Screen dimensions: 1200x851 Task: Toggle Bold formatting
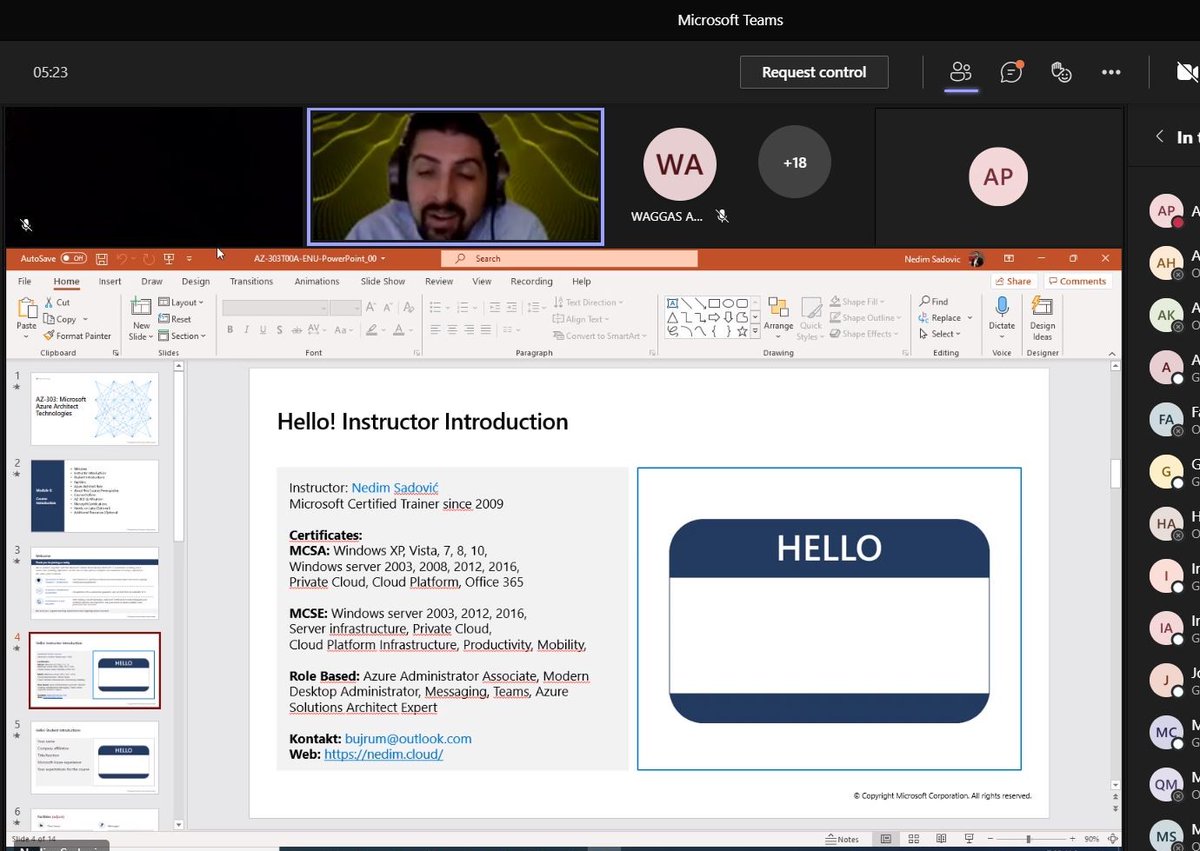230,330
